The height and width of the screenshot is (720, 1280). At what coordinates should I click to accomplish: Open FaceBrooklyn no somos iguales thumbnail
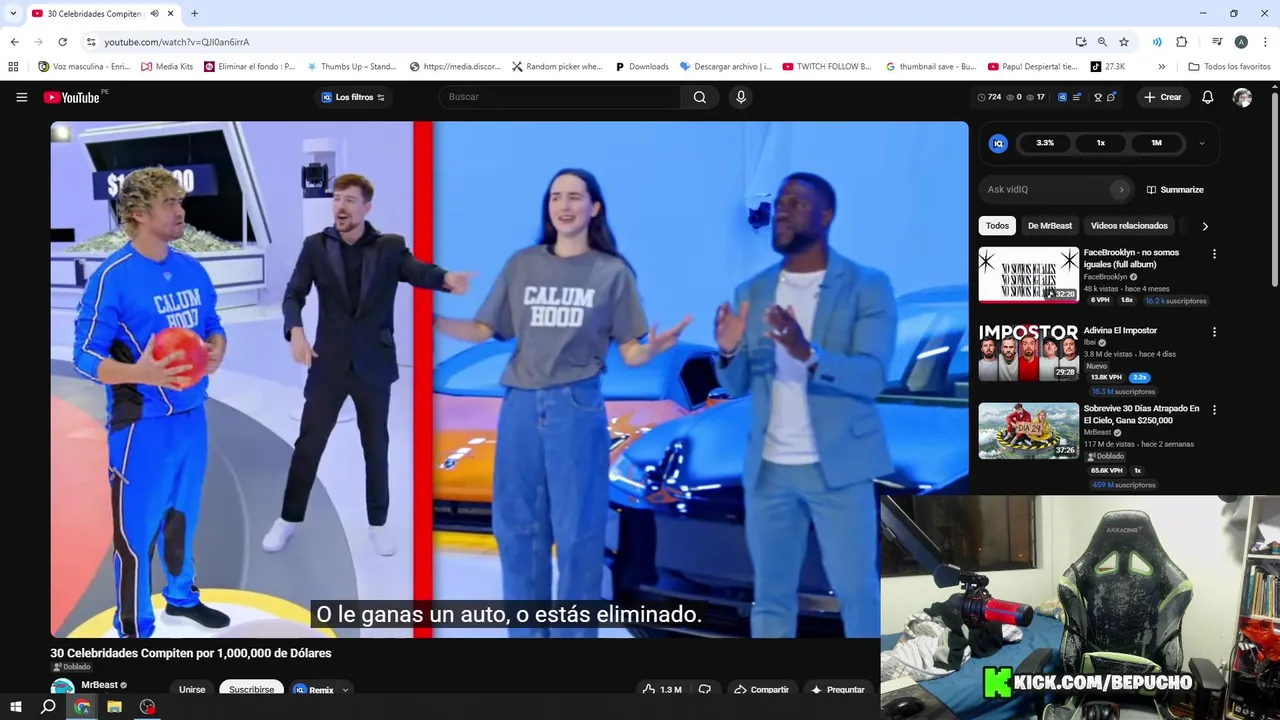point(1029,274)
